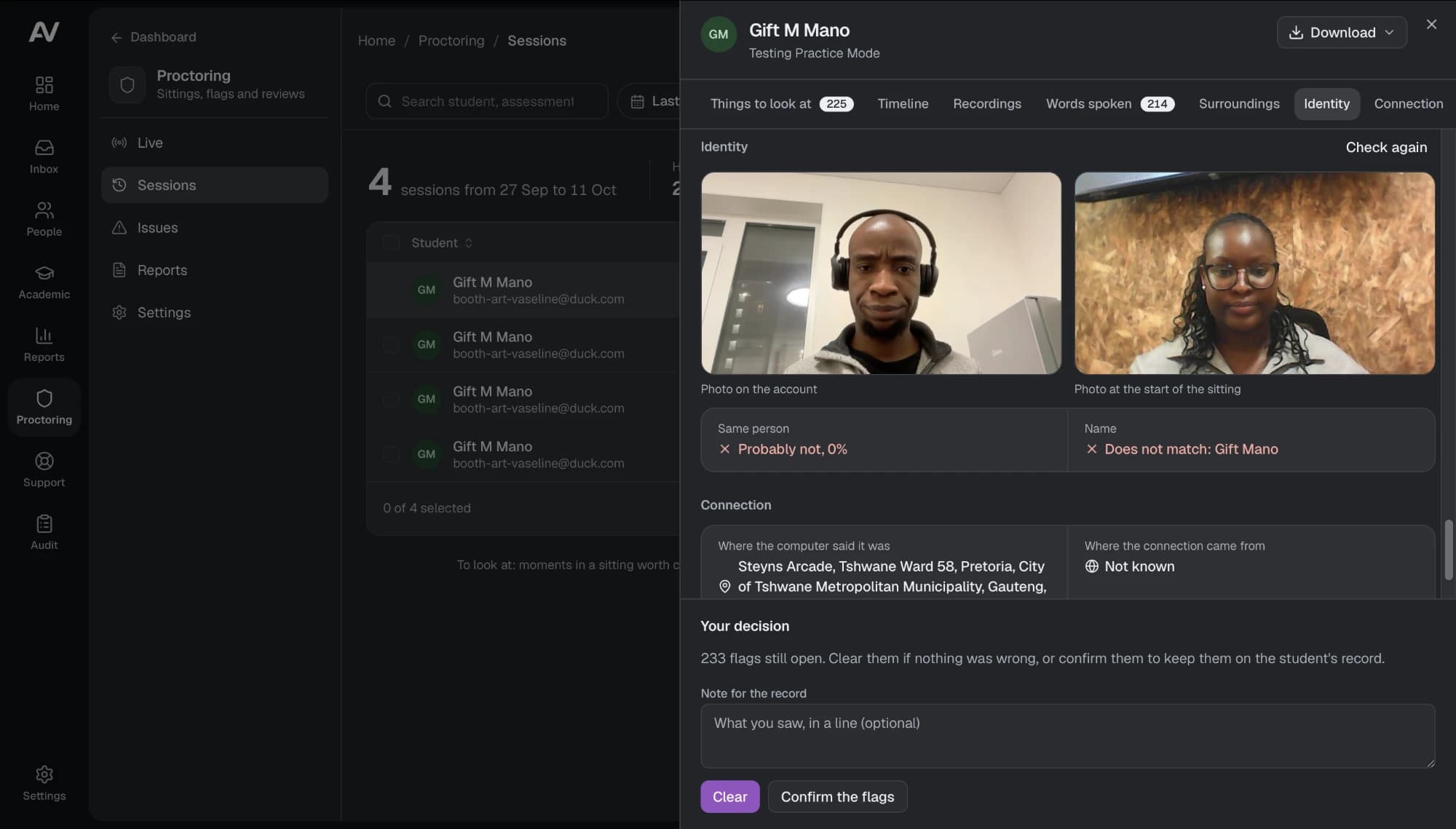Toggle select-all checkbox in Student header
1456x829 pixels.
(x=391, y=242)
